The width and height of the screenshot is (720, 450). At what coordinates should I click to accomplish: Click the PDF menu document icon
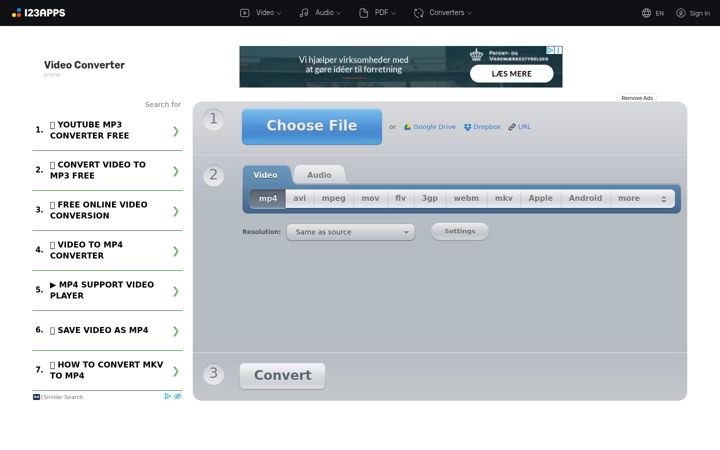tap(364, 13)
